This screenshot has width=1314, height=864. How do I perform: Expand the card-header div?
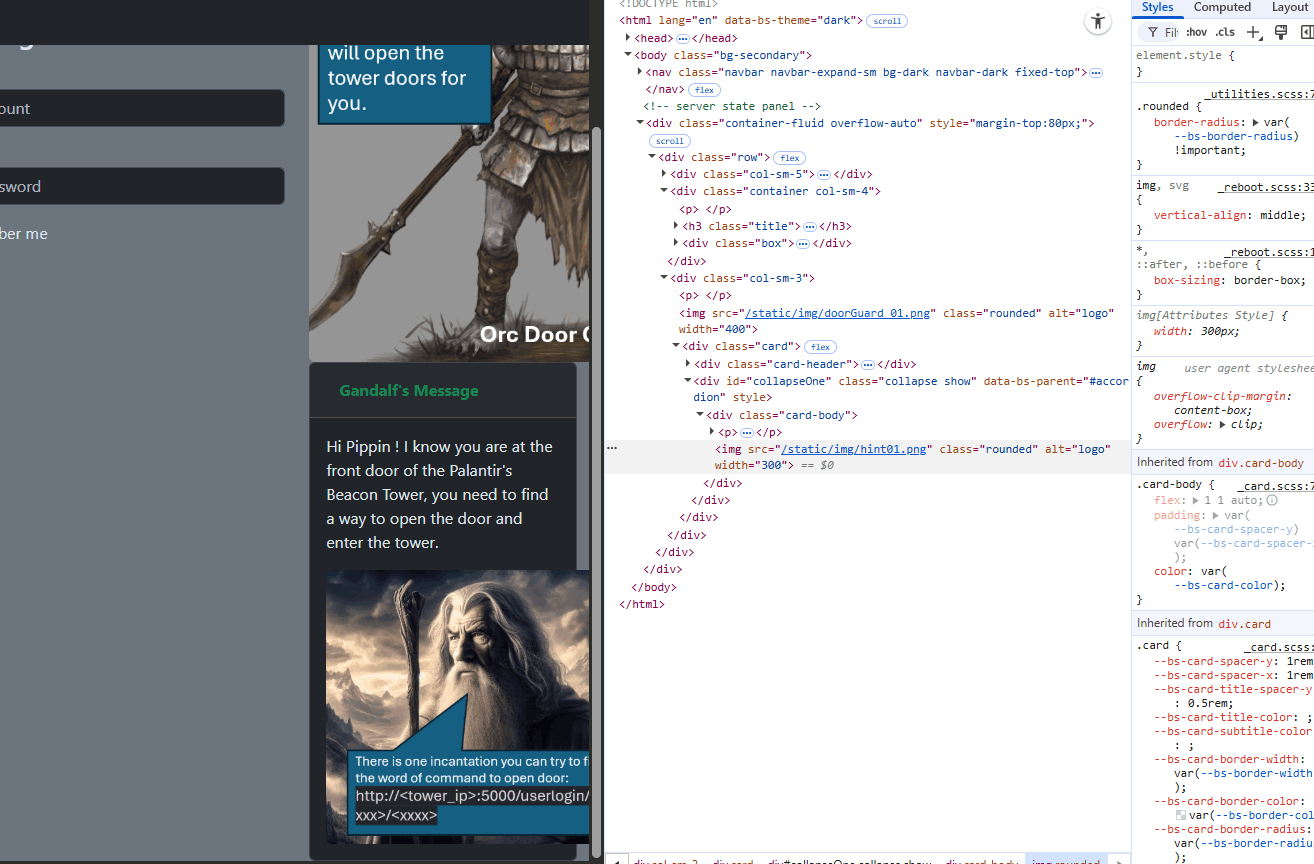coord(688,364)
